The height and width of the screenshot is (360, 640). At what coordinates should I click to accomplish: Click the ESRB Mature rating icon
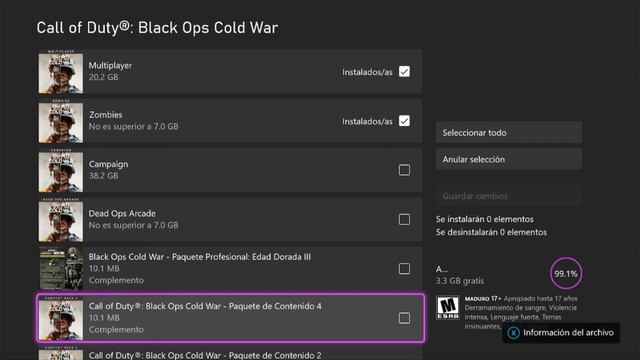pyautogui.click(x=448, y=308)
